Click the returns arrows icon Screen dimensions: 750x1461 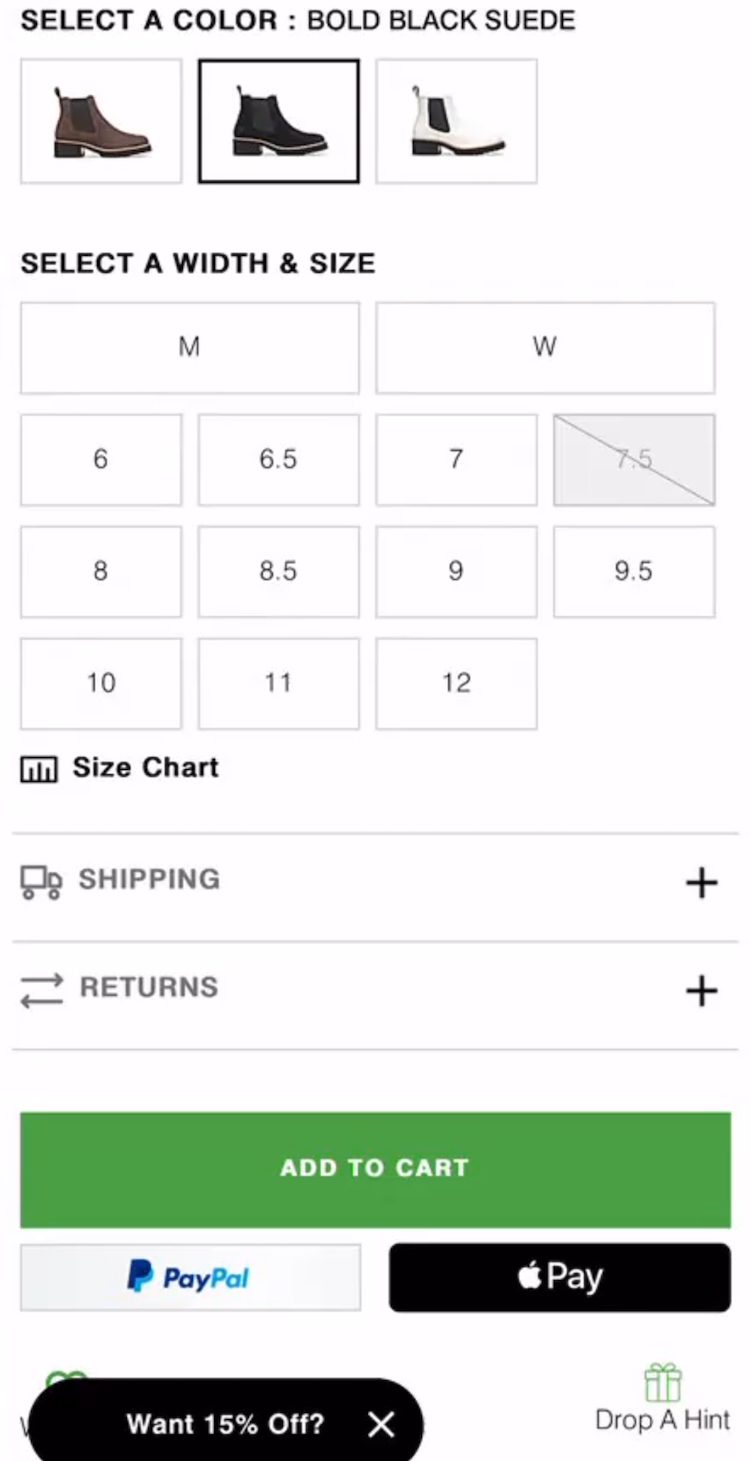coord(41,989)
